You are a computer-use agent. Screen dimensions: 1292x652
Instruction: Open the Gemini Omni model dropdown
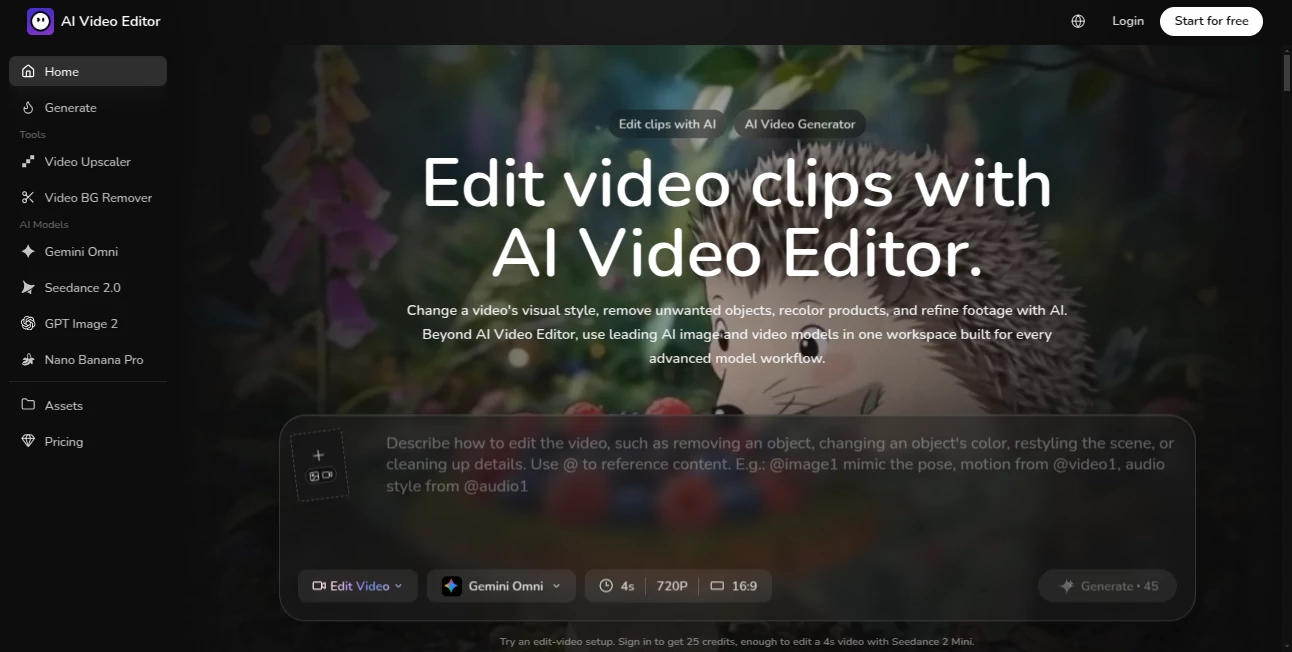(501, 586)
